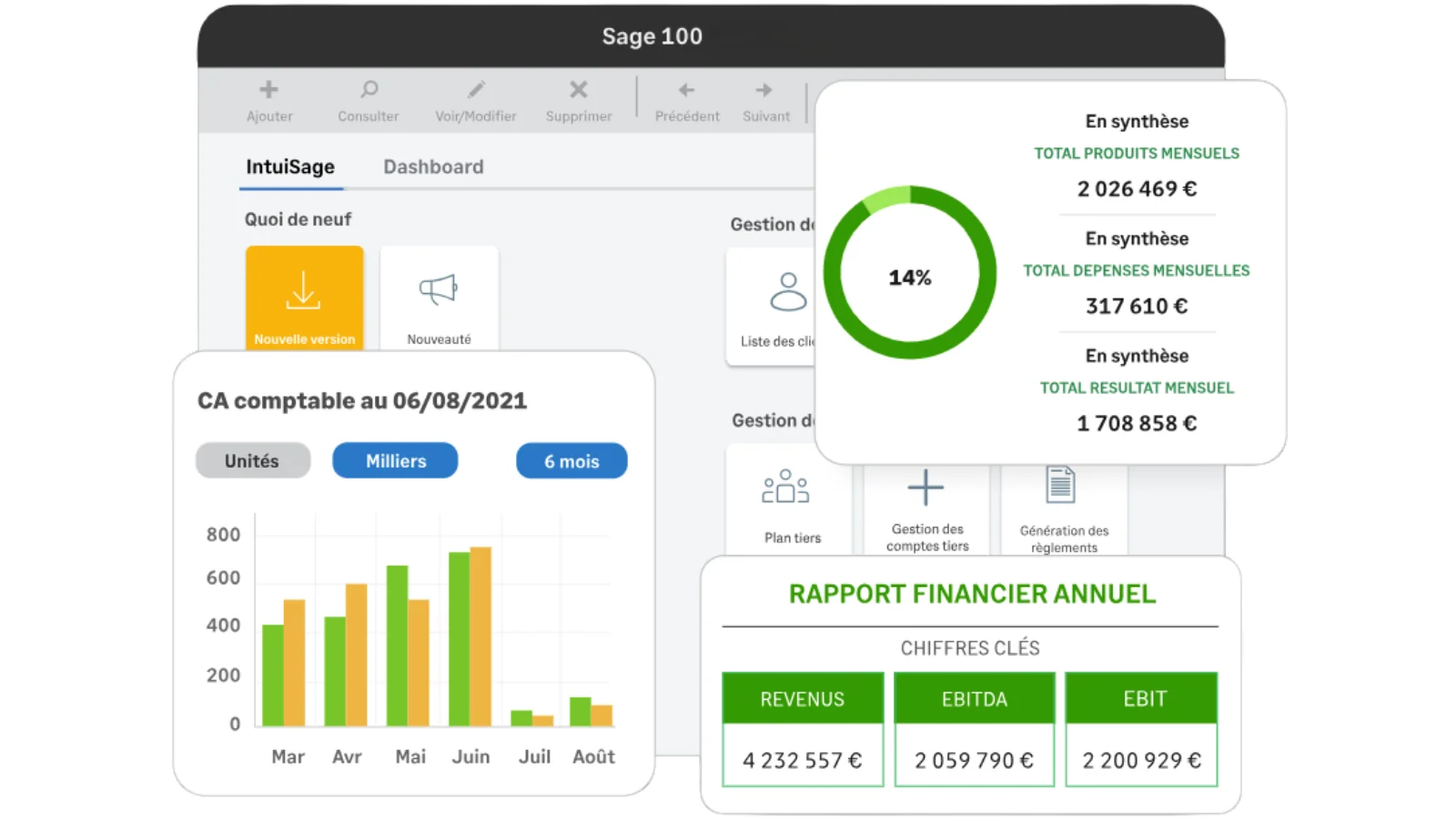Click RAPPORT FINANCIER ANNUEL title
Viewport: 1456px width, 819px height.
pos(972,594)
